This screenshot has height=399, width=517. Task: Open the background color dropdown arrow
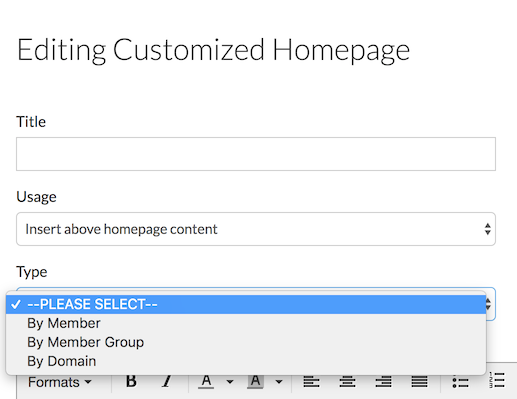pos(279,382)
